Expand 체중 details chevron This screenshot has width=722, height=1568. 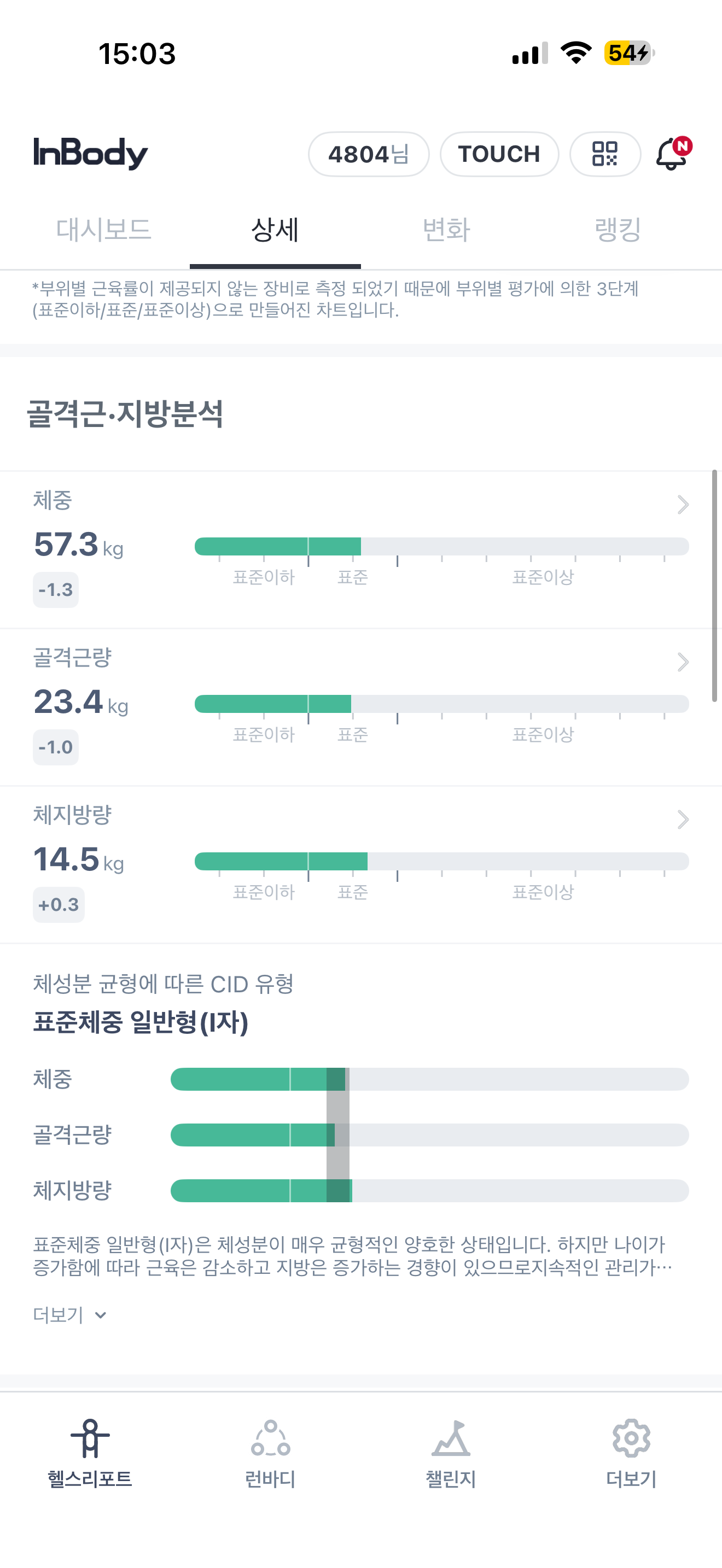click(683, 505)
